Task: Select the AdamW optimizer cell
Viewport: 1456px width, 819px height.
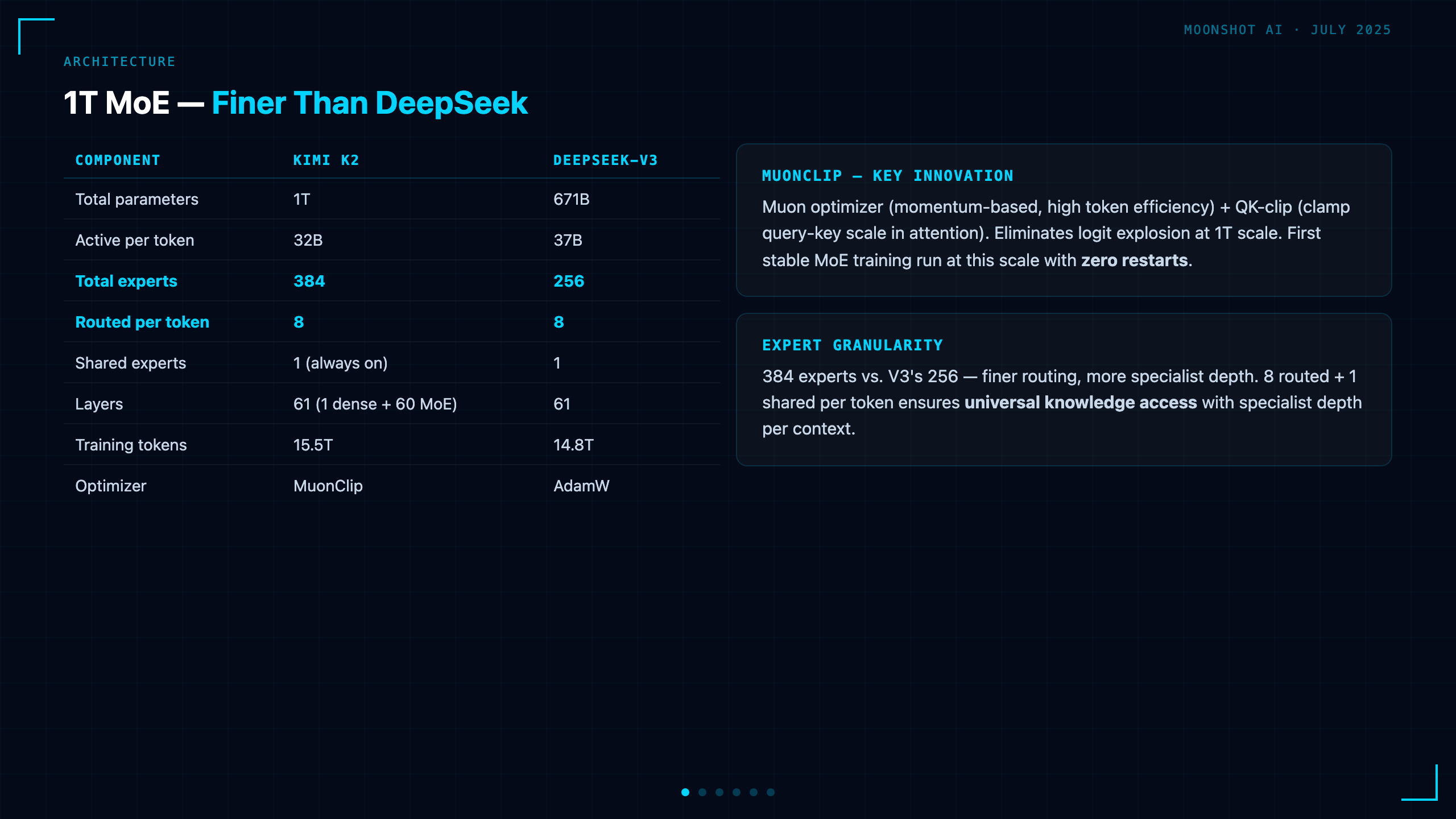Action: 581,486
